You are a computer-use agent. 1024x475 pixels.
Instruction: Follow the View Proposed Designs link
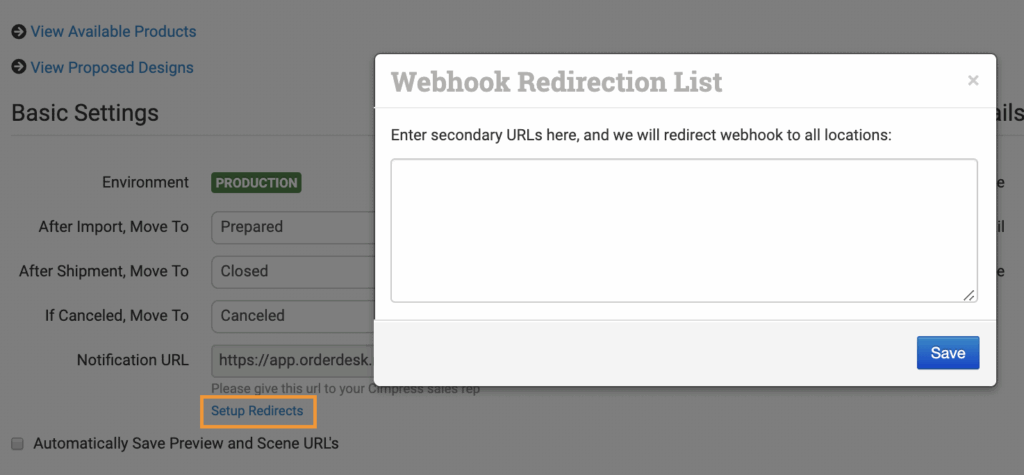point(112,68)
